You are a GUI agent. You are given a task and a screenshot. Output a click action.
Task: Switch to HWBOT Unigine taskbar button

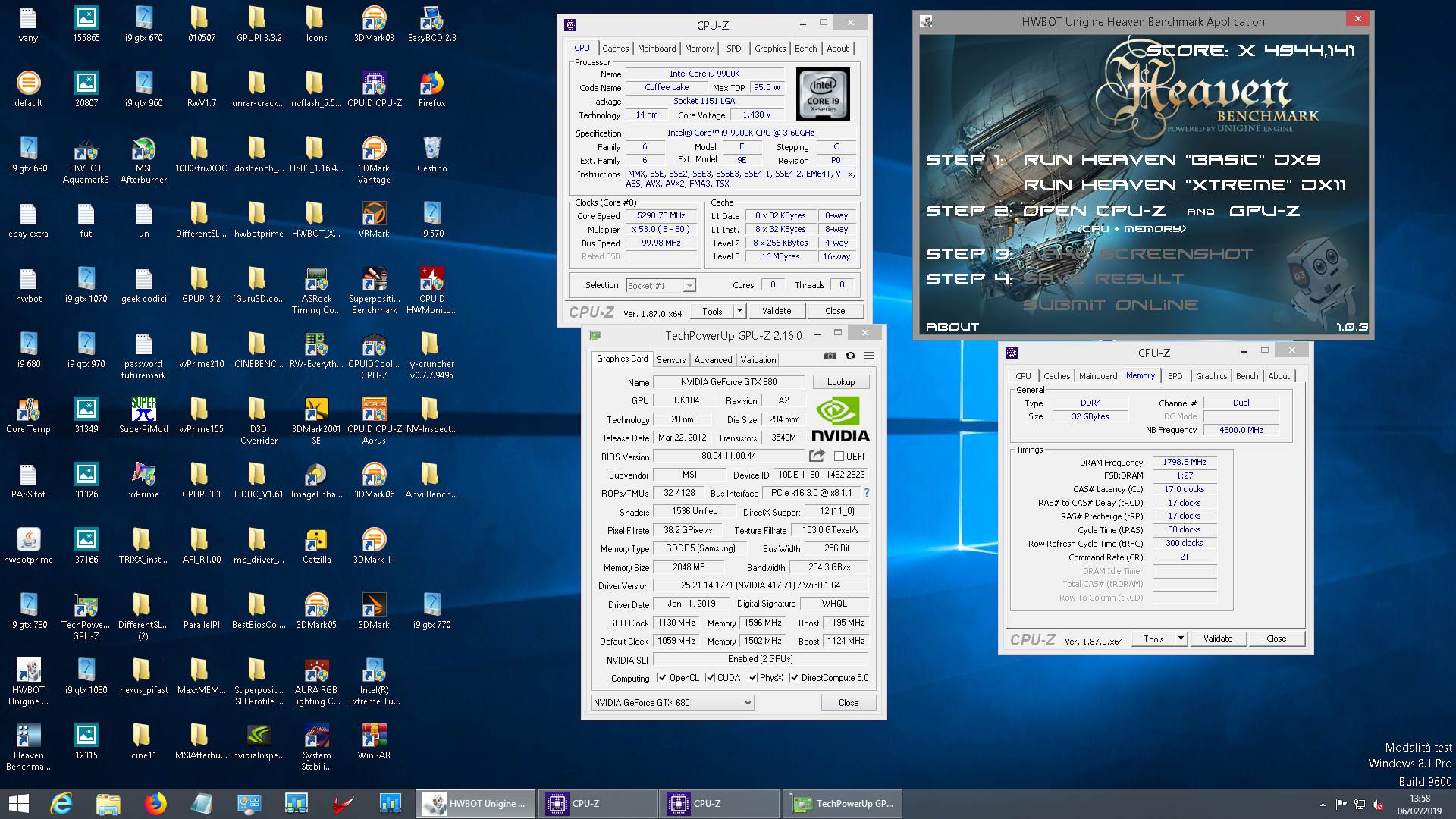point(475,804)
